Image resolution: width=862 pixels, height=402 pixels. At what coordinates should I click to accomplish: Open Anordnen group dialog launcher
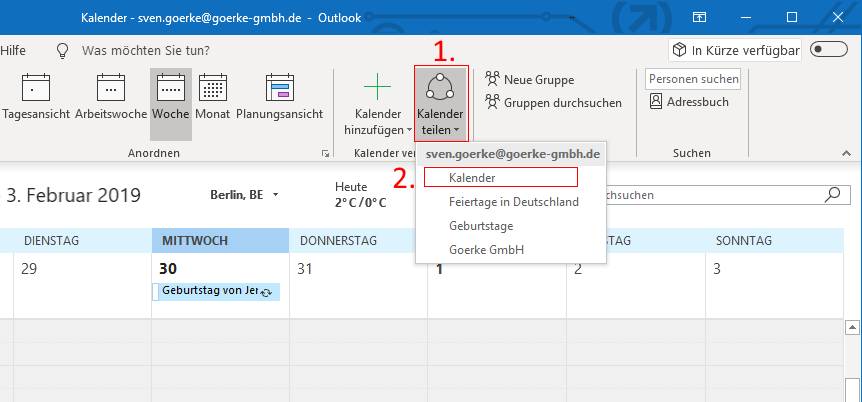325,154
